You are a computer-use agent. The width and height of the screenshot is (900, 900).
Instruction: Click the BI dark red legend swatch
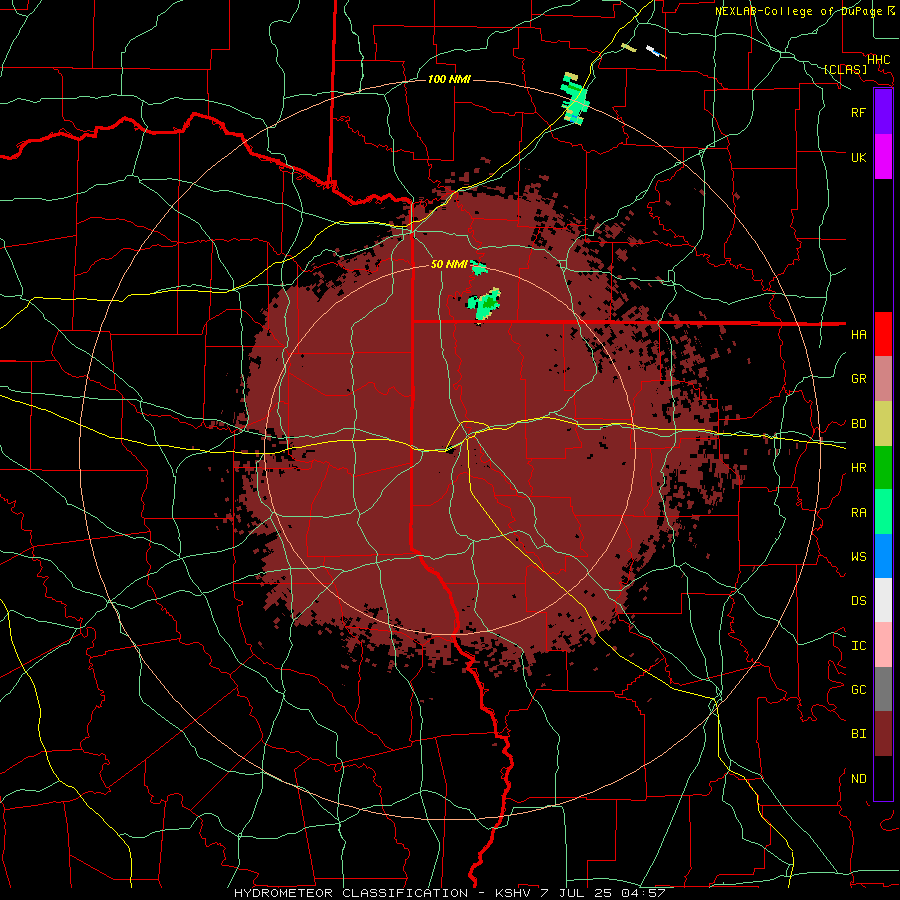click(883, 734)
